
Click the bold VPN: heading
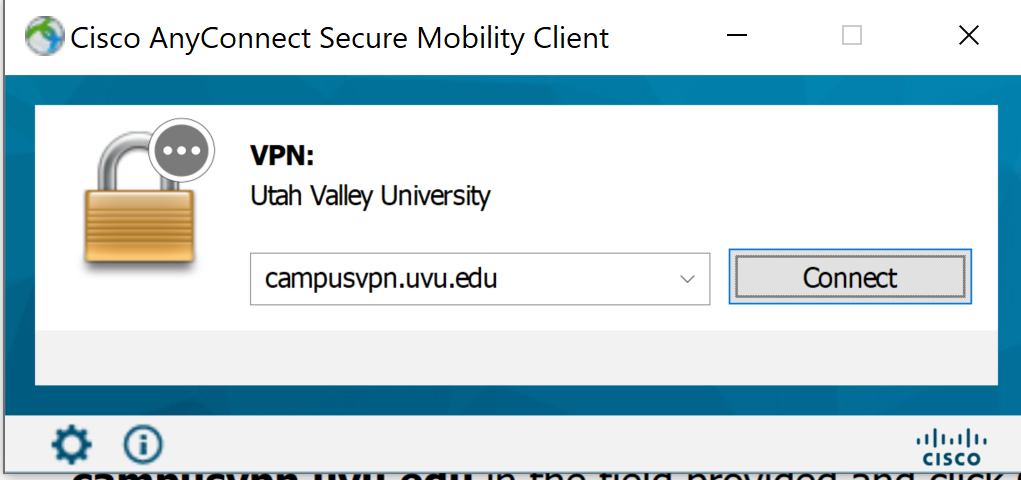[282, 157]
